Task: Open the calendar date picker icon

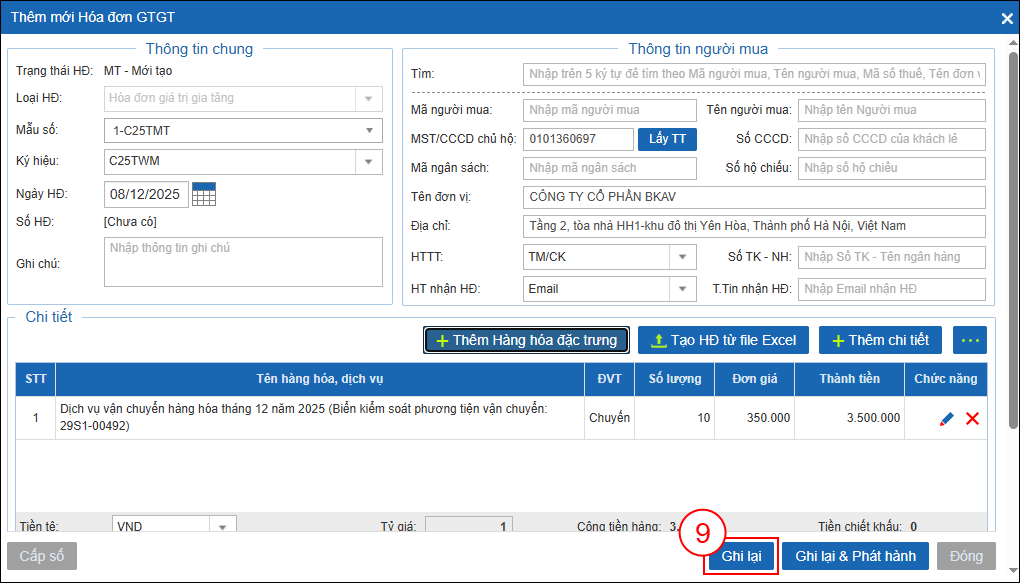Action: pyautogui.click(x=204, y=194)
